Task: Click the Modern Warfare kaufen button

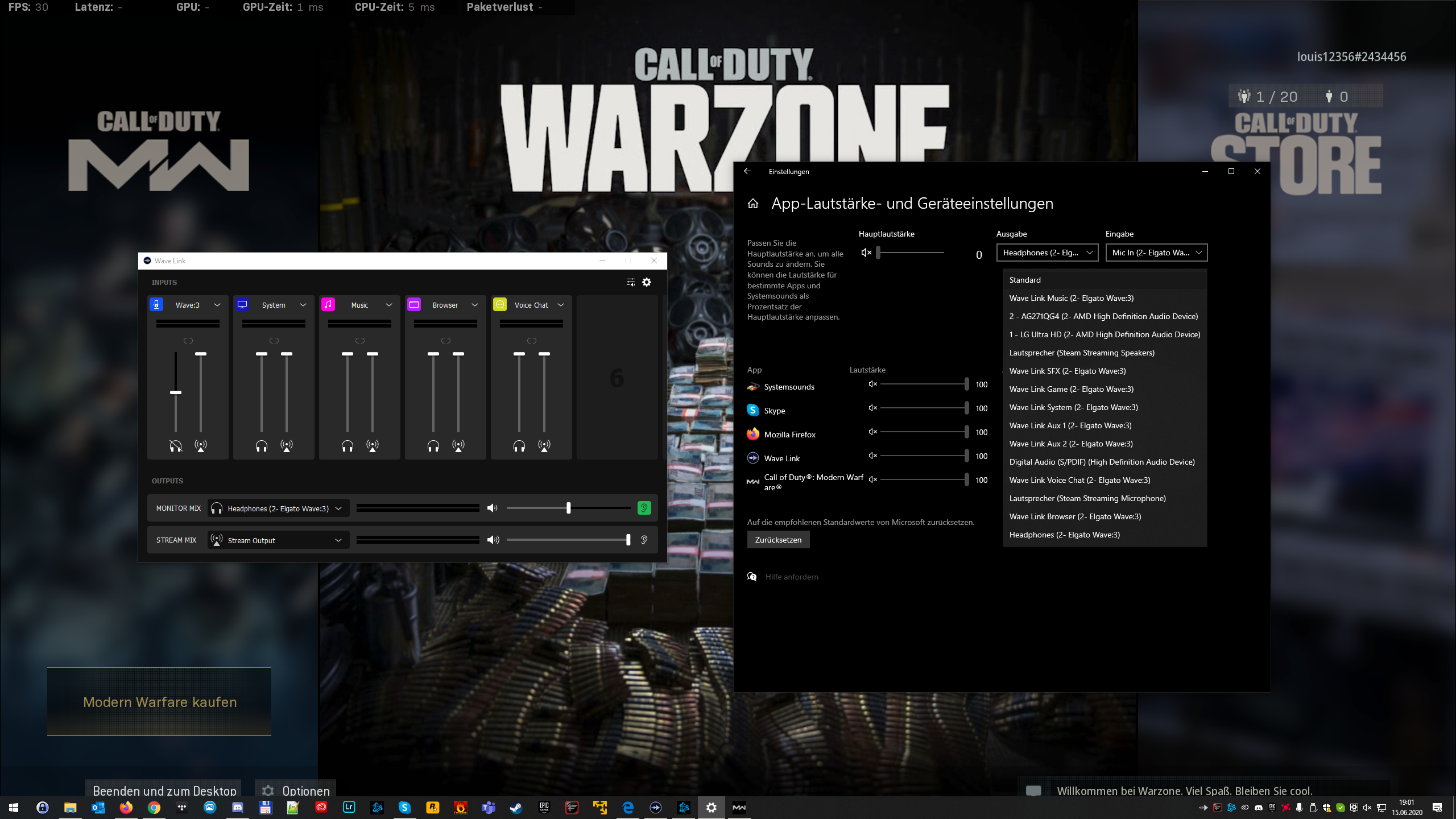Action: click(x=159, y=702)
